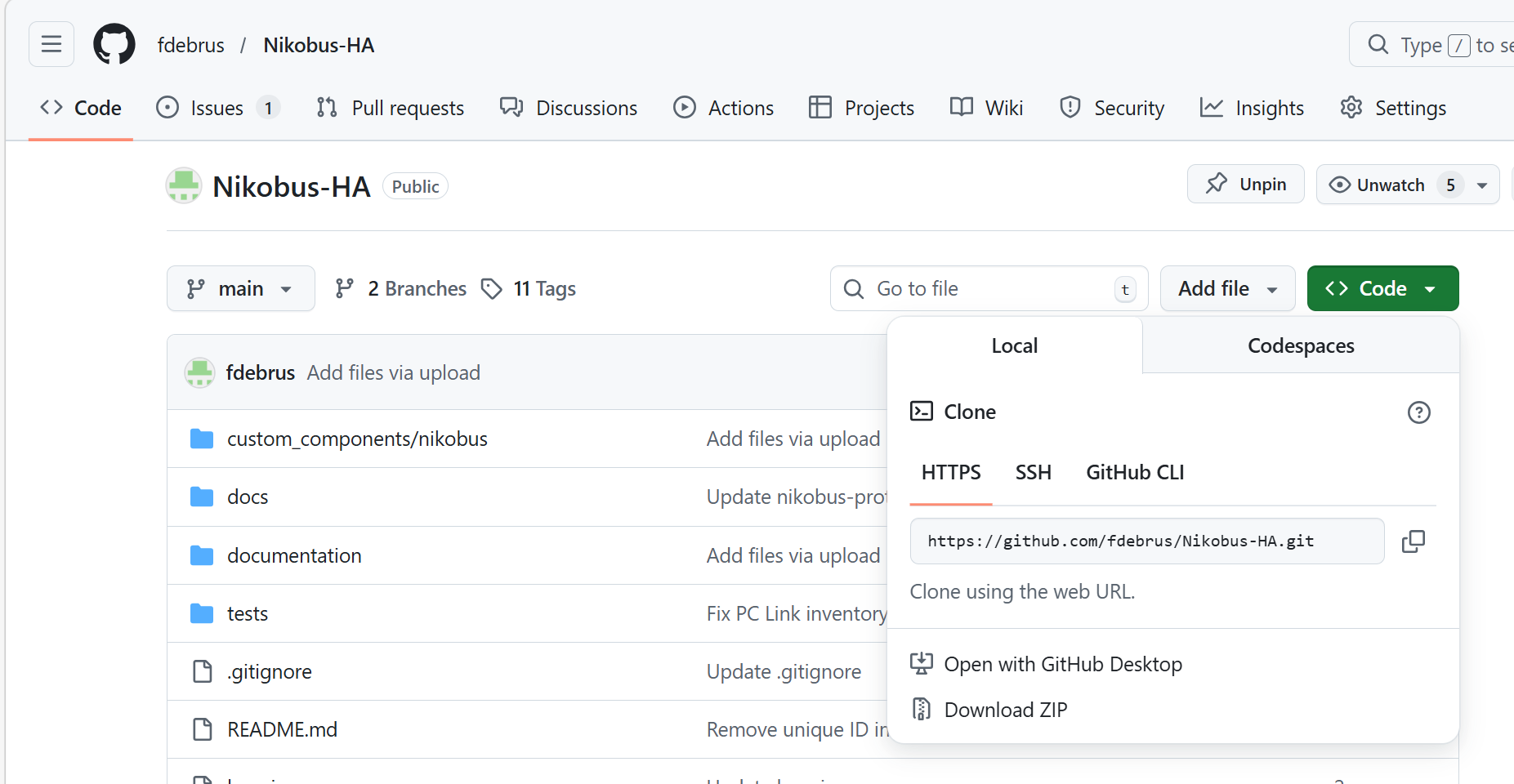1514x784 pixels.
Task: Copy the HTTPS clone URL
Action: coord(1413,541)
